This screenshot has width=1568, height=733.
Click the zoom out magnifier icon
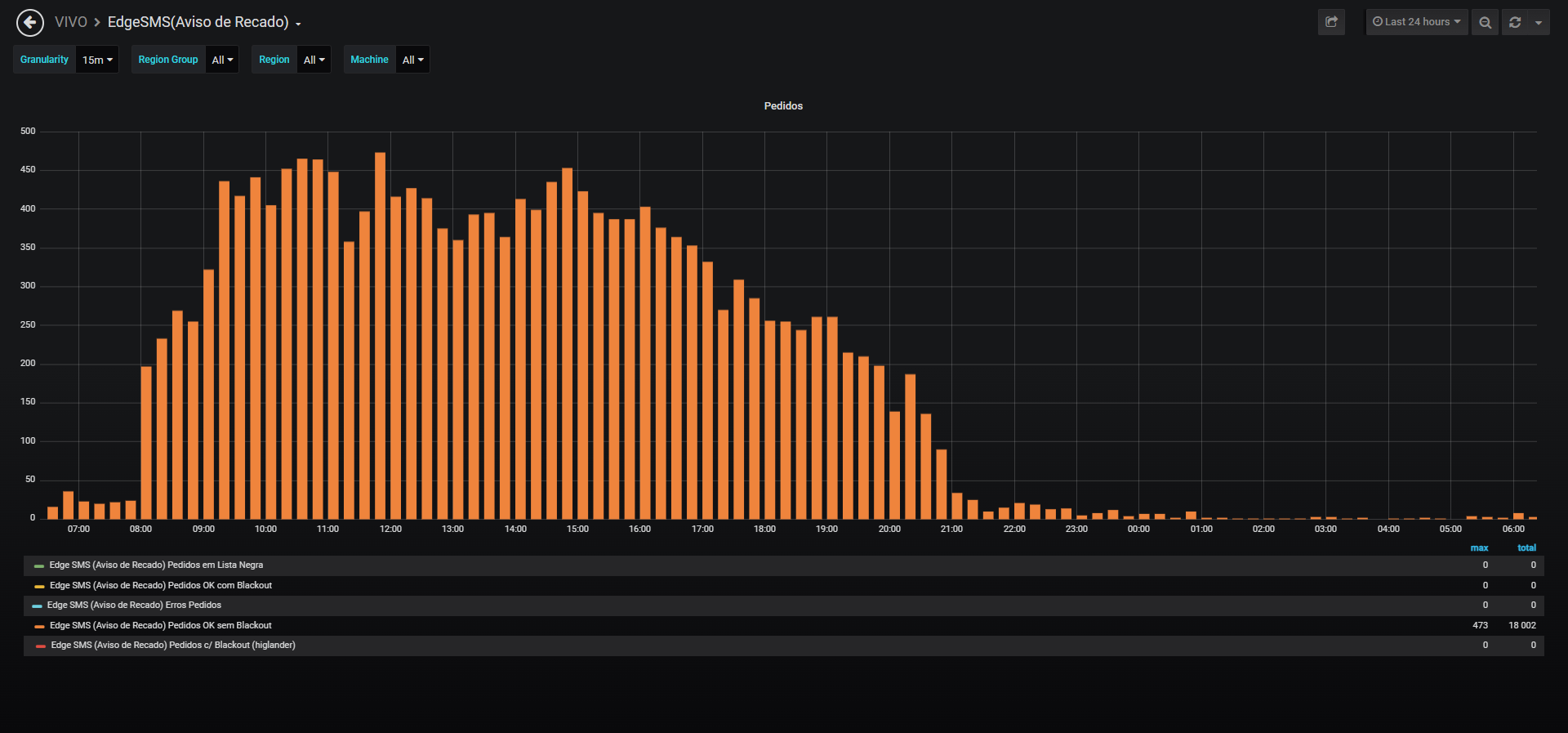(1485, 22)
